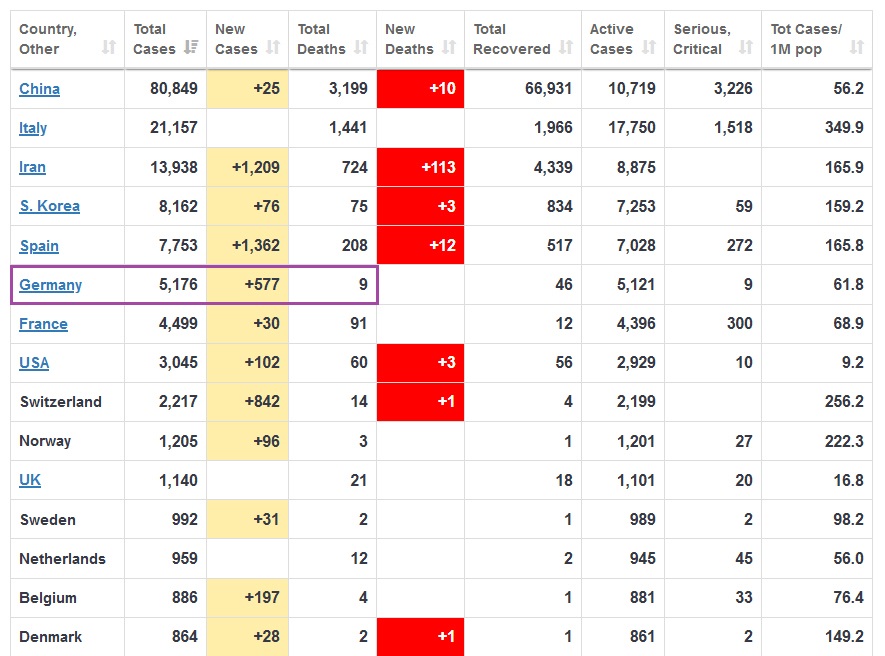Click Iran's red +113 new deaths cell
This screenshot has height=656, width=885.
(x=421, y=167)
